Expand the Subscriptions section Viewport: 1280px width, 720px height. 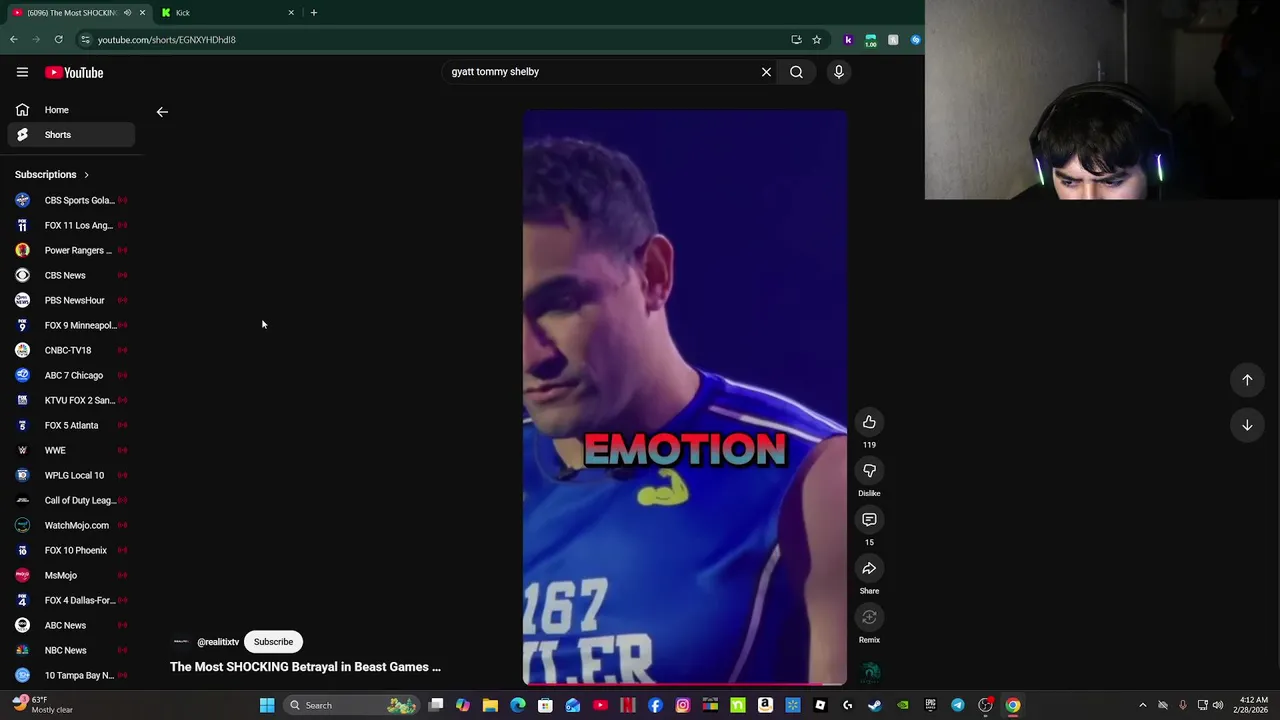(x=52, y=175)
